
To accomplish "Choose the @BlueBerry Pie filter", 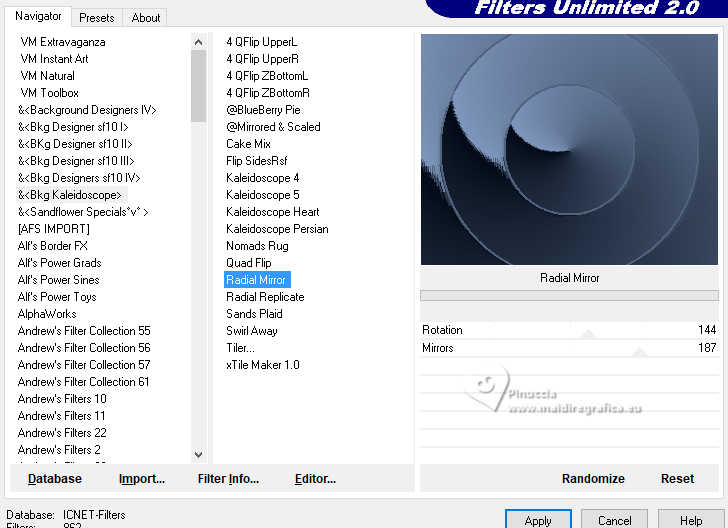I will 263,110.
